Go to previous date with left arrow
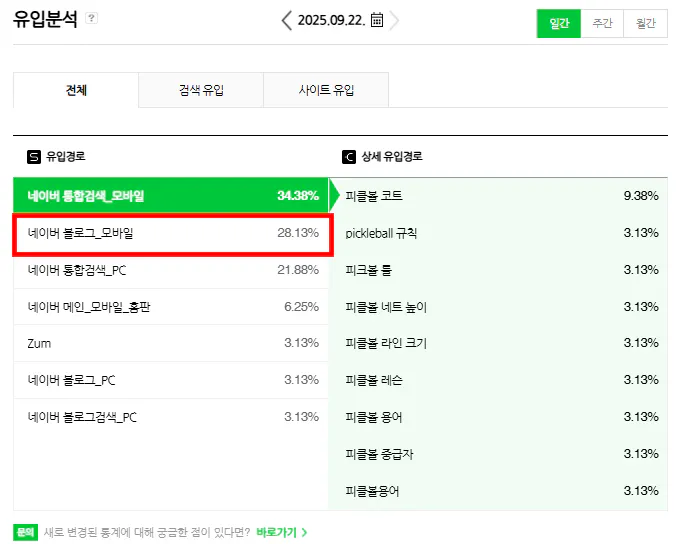Viewport: 700px width, 544px height. (x=287, y=21)
